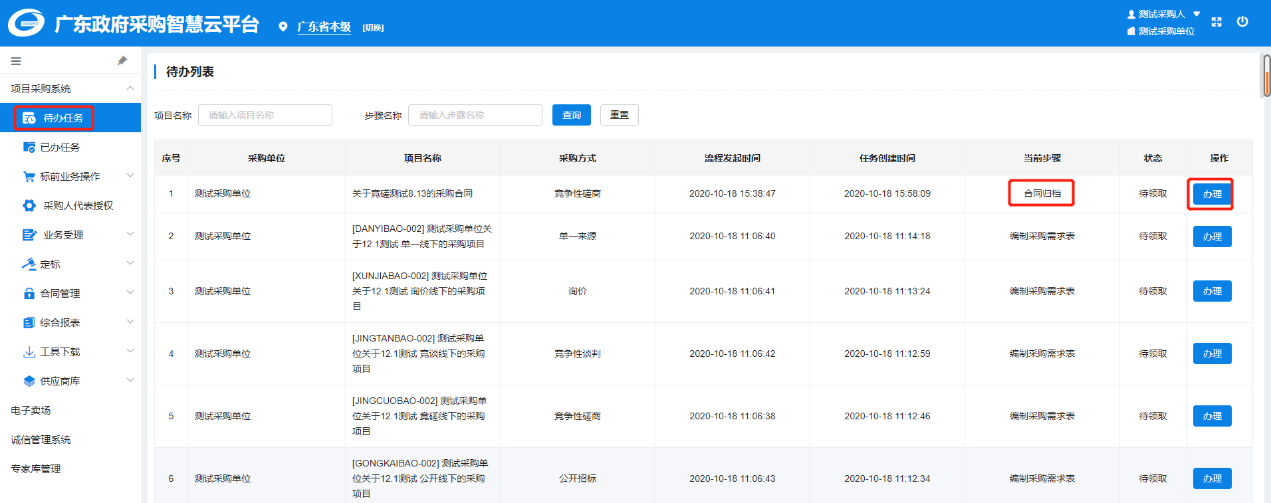Click the 单一来源 procurement method cell
Image resolution: width=1271 pixels, height=503 pixels.
[x=577, y=236]
